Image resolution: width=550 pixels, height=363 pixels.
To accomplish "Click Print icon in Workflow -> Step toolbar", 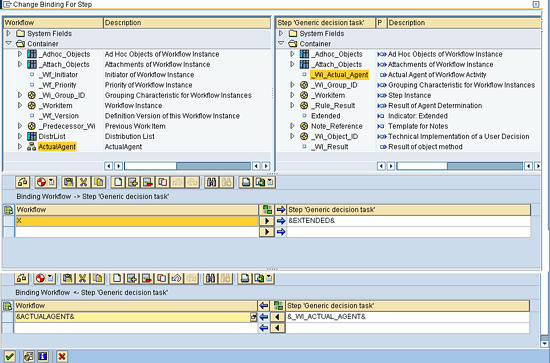I will [246, 182].
